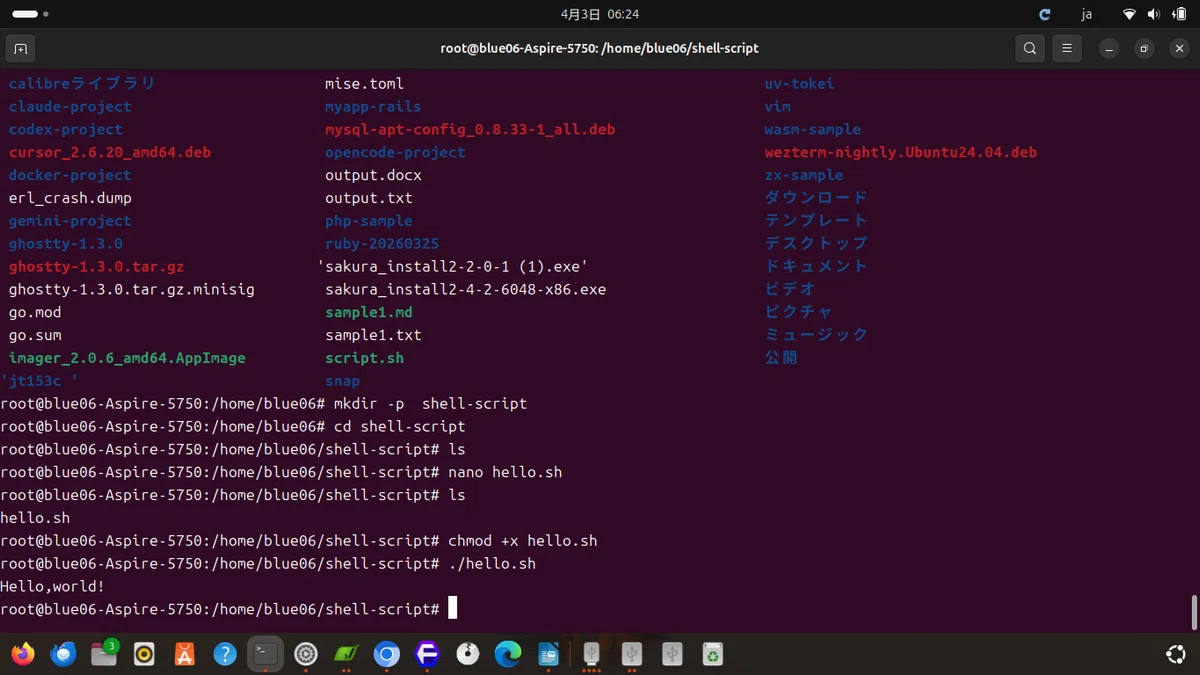
Task: Open a new terminal tab
Action: [x=20, y=48]
